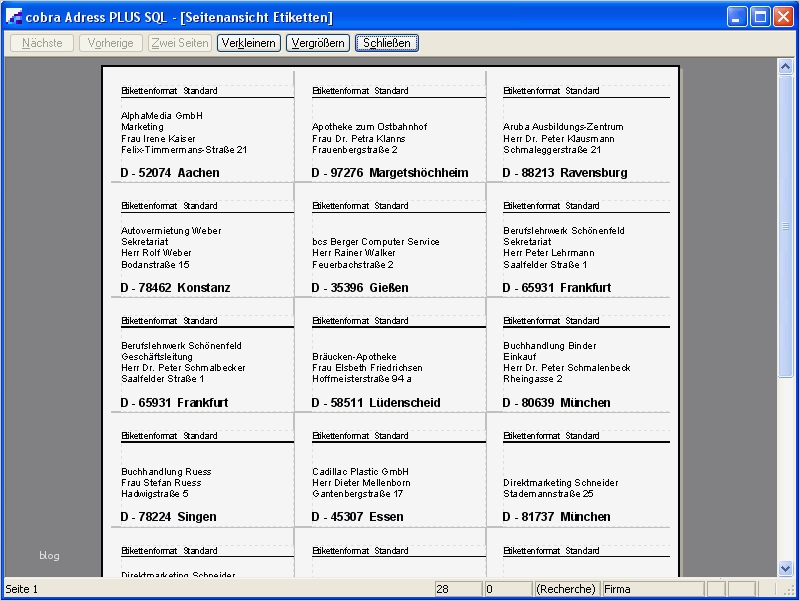Close the preview with Schließen button
800x601 pixels.
387,43
